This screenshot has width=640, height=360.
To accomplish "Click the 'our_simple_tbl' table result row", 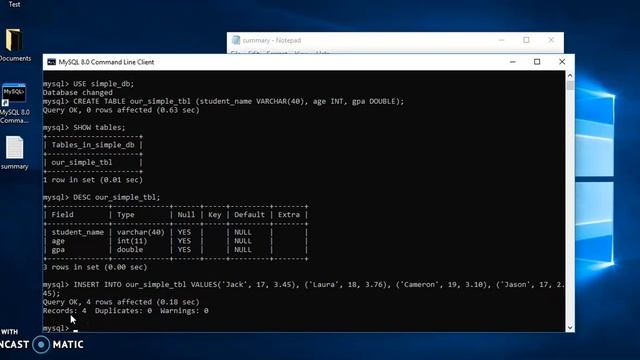I will (82, 162).
